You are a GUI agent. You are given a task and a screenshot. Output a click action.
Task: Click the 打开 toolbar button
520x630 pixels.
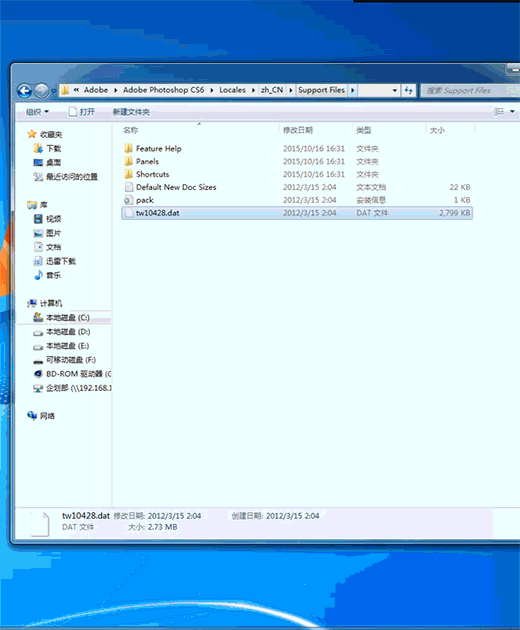pyautogui.click(x=82, y=112)
